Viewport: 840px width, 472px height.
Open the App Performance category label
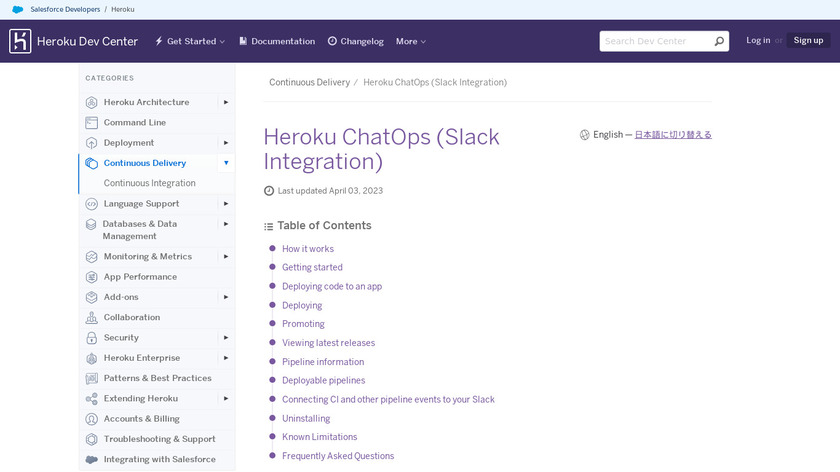(140, 277)
